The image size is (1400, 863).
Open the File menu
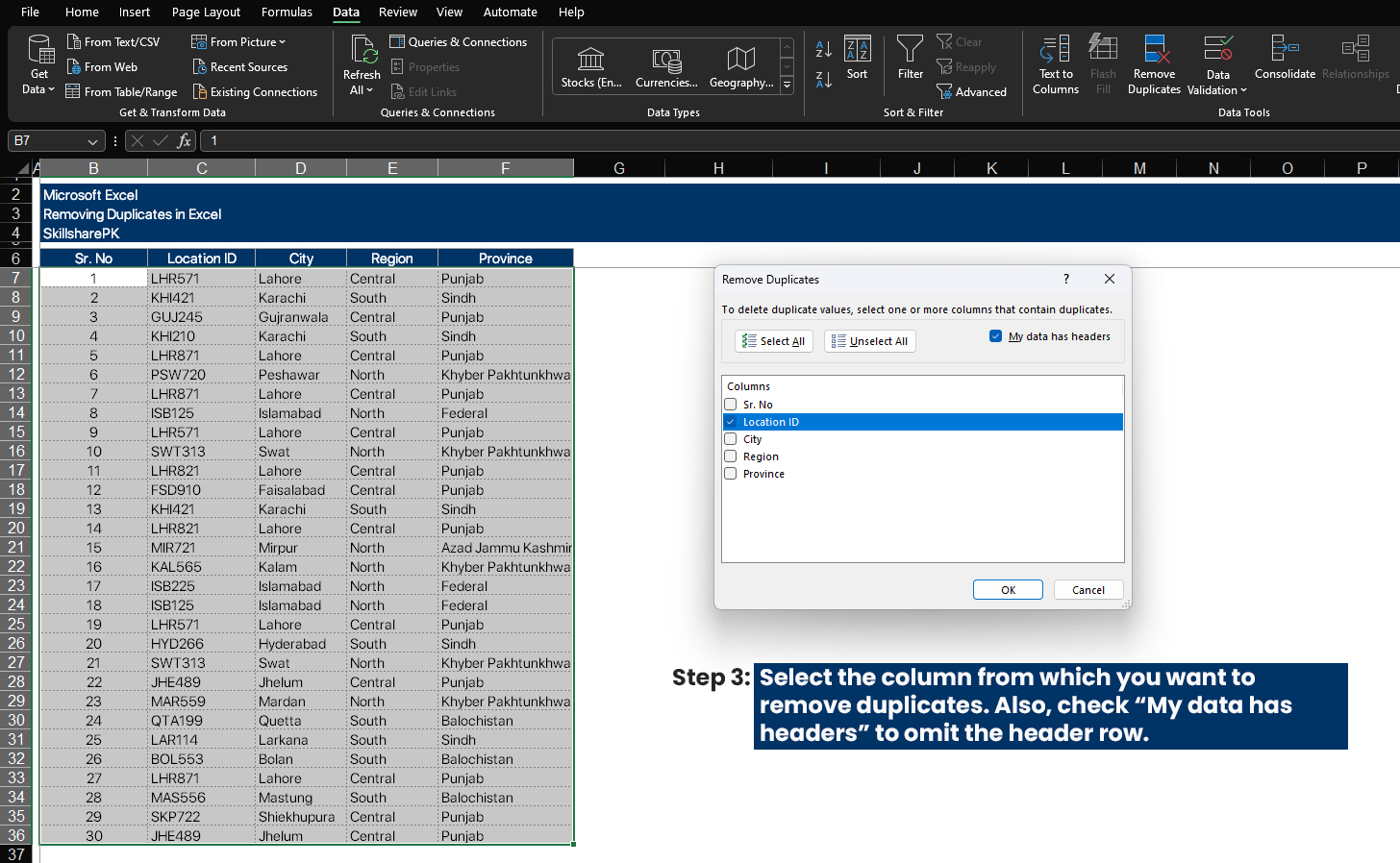(x=30, y=12)
